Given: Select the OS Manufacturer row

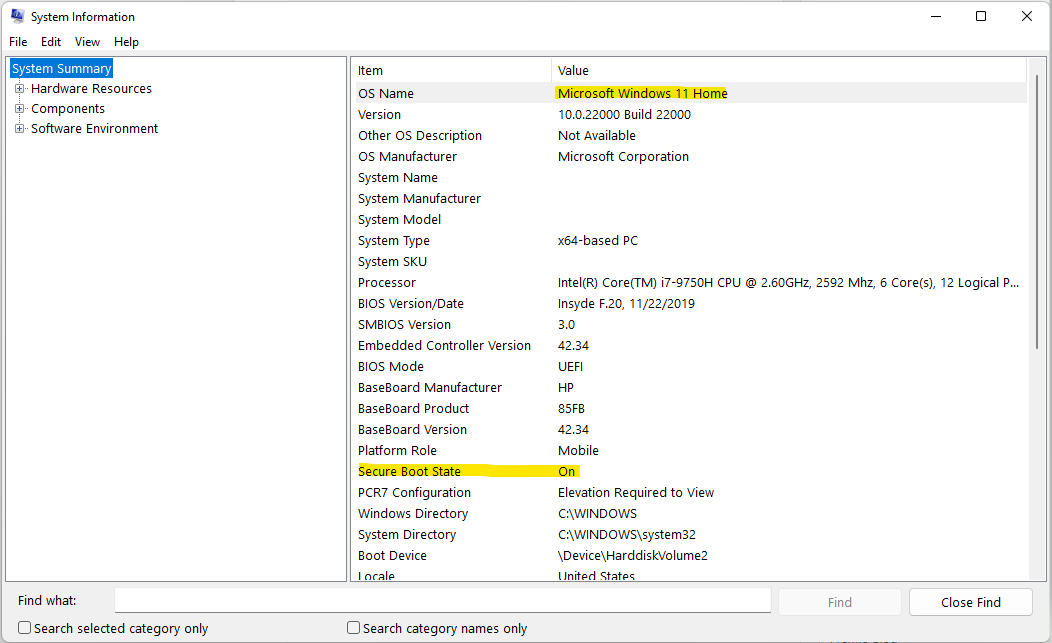Looking at the screenshot, I should [689, 156].
